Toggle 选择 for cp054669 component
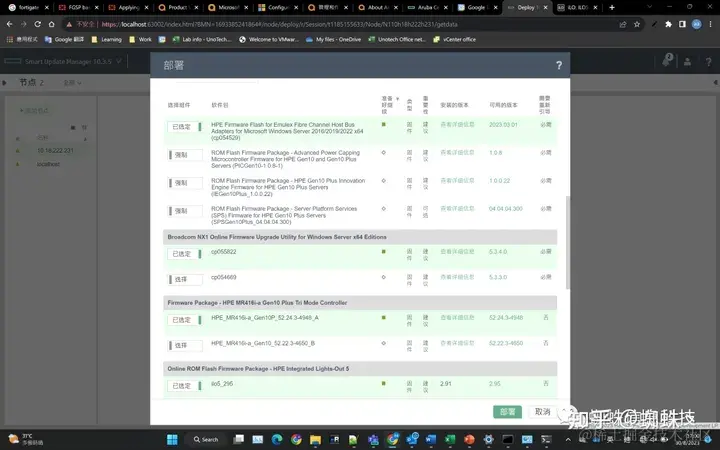The width and height of the screenshot is (720, 450). (185, 279)
